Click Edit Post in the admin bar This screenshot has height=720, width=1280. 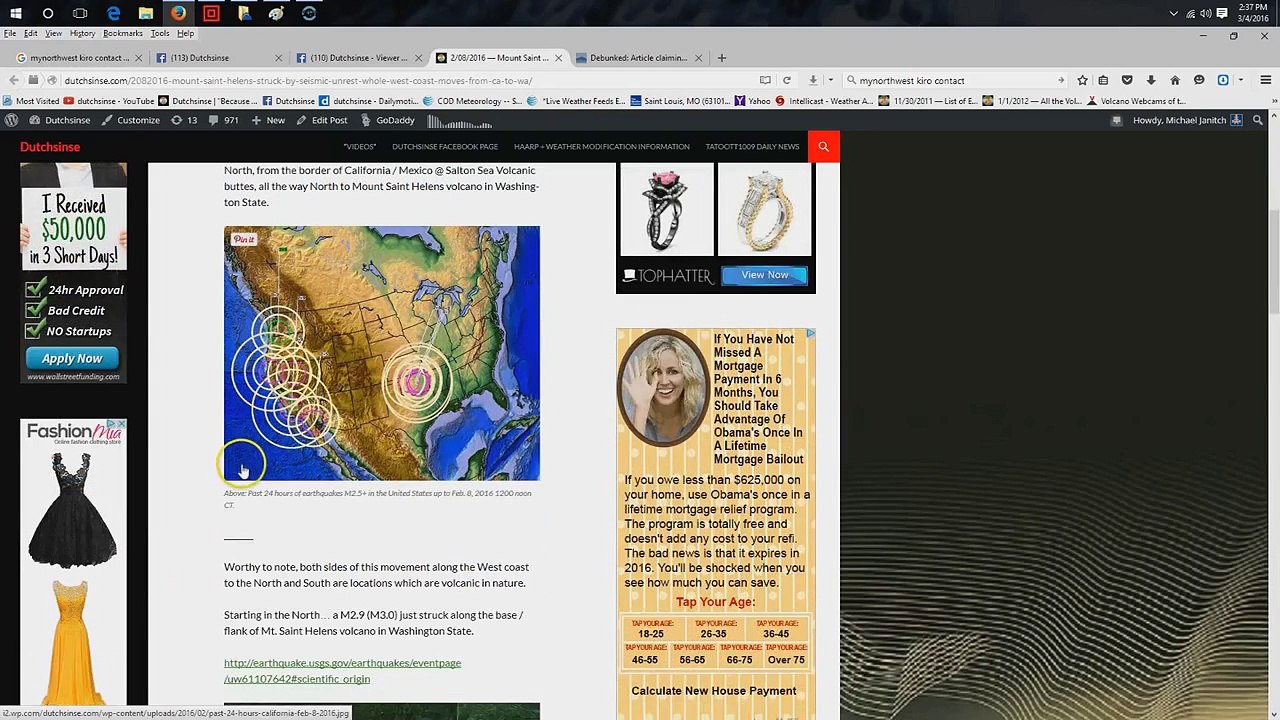322,120
